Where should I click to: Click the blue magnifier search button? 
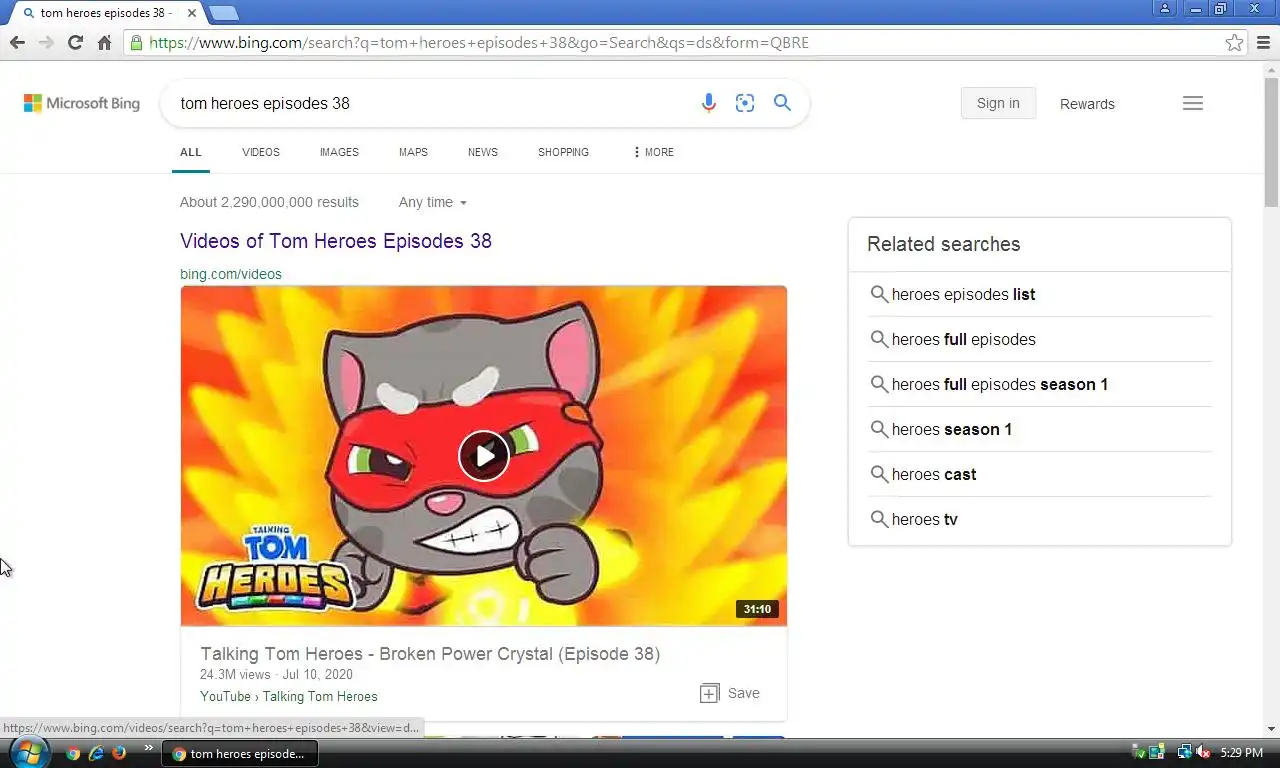[x=782, y=103]
